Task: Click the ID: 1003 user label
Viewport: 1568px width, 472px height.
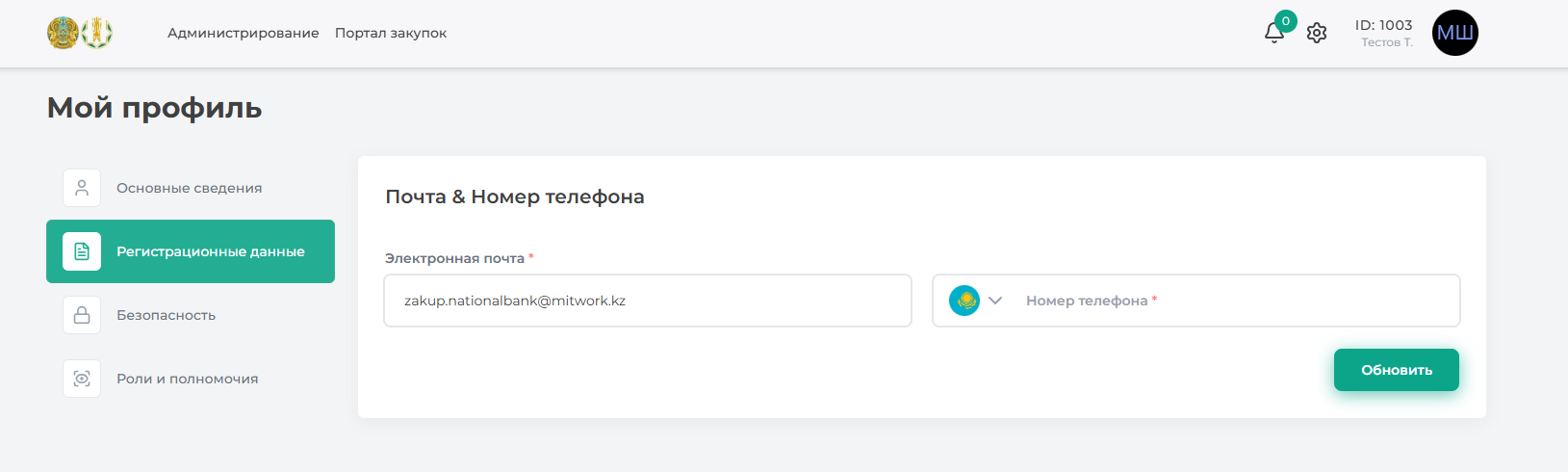Action: point(1383,26)
